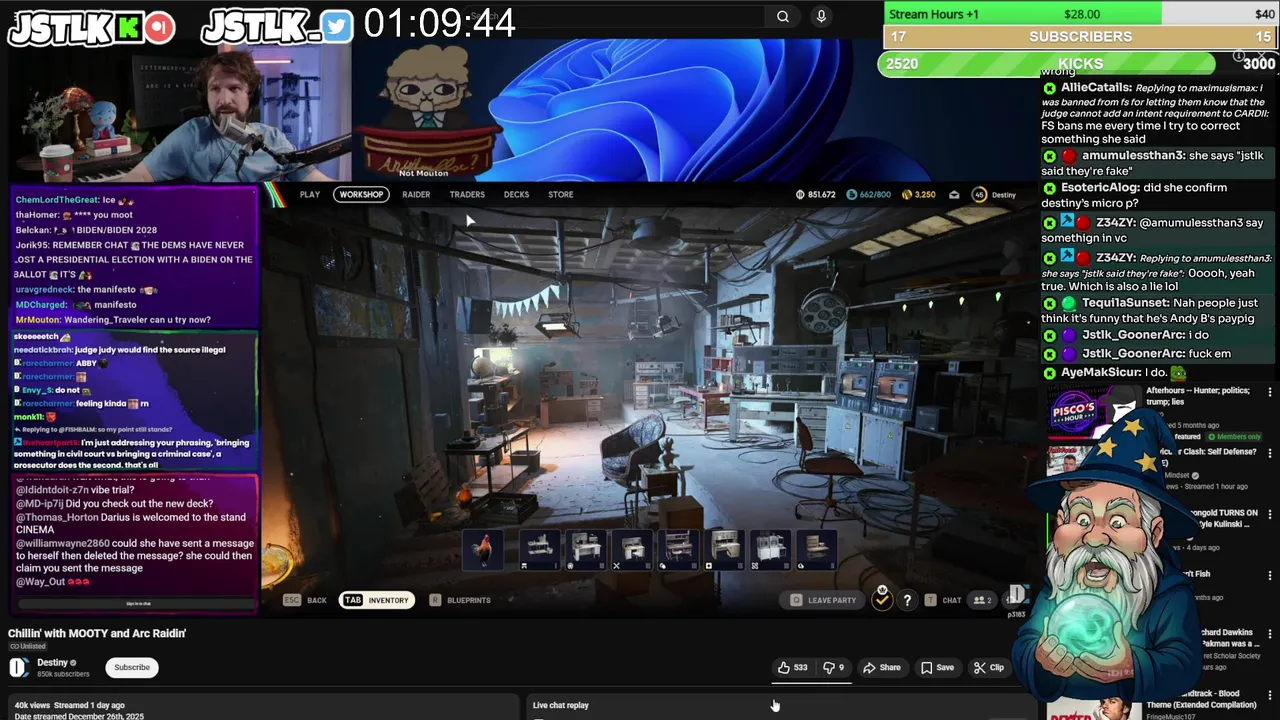This screenshot has width=1280, height=720.
Task: Click the video title 'Chillin' with MOOTY'
Action: coord(97,633)
